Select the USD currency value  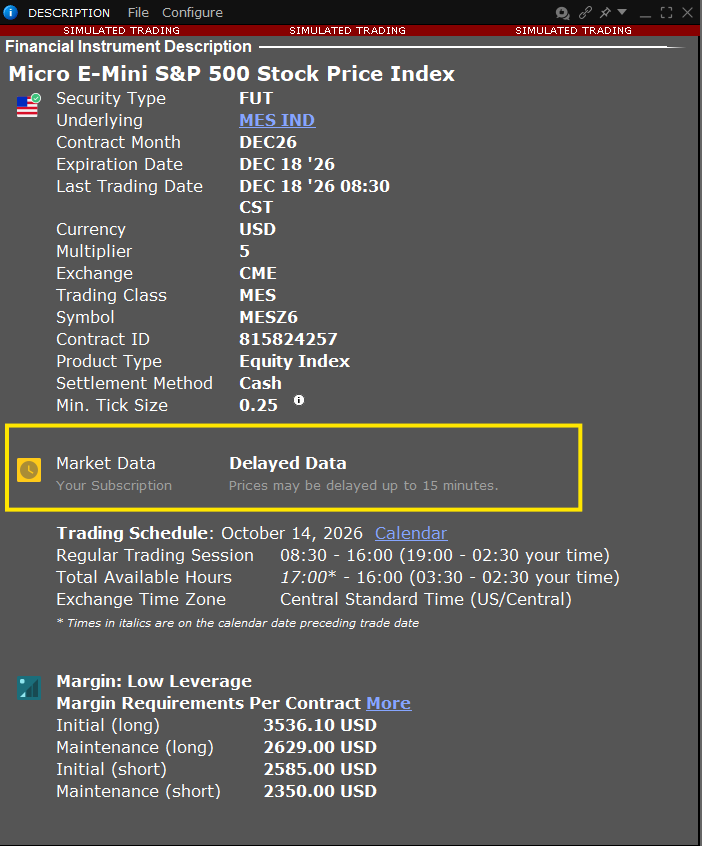pos(257,229)
